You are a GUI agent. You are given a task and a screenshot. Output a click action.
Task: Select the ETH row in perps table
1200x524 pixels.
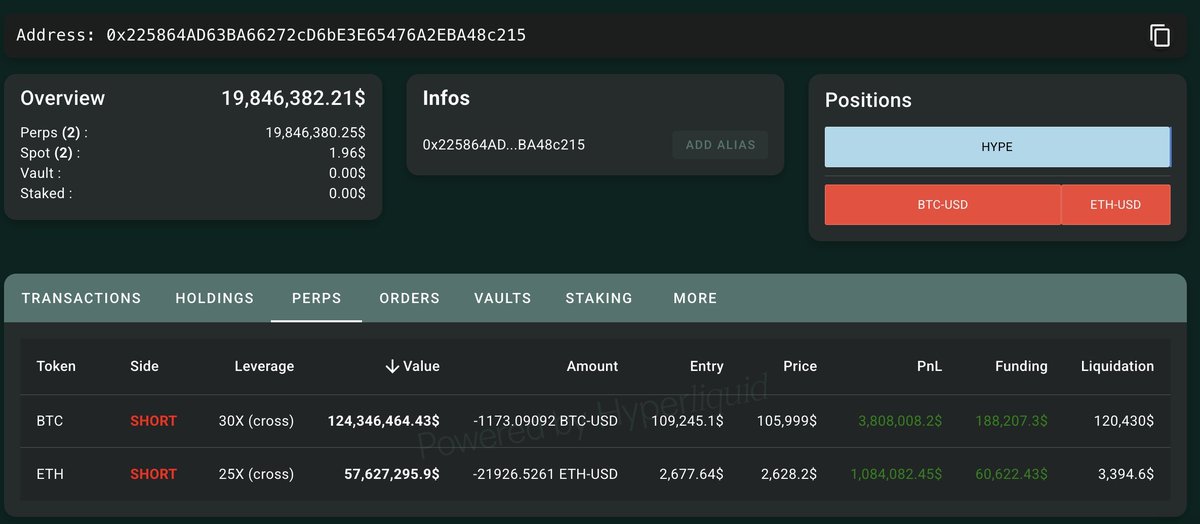pos(595,474)
